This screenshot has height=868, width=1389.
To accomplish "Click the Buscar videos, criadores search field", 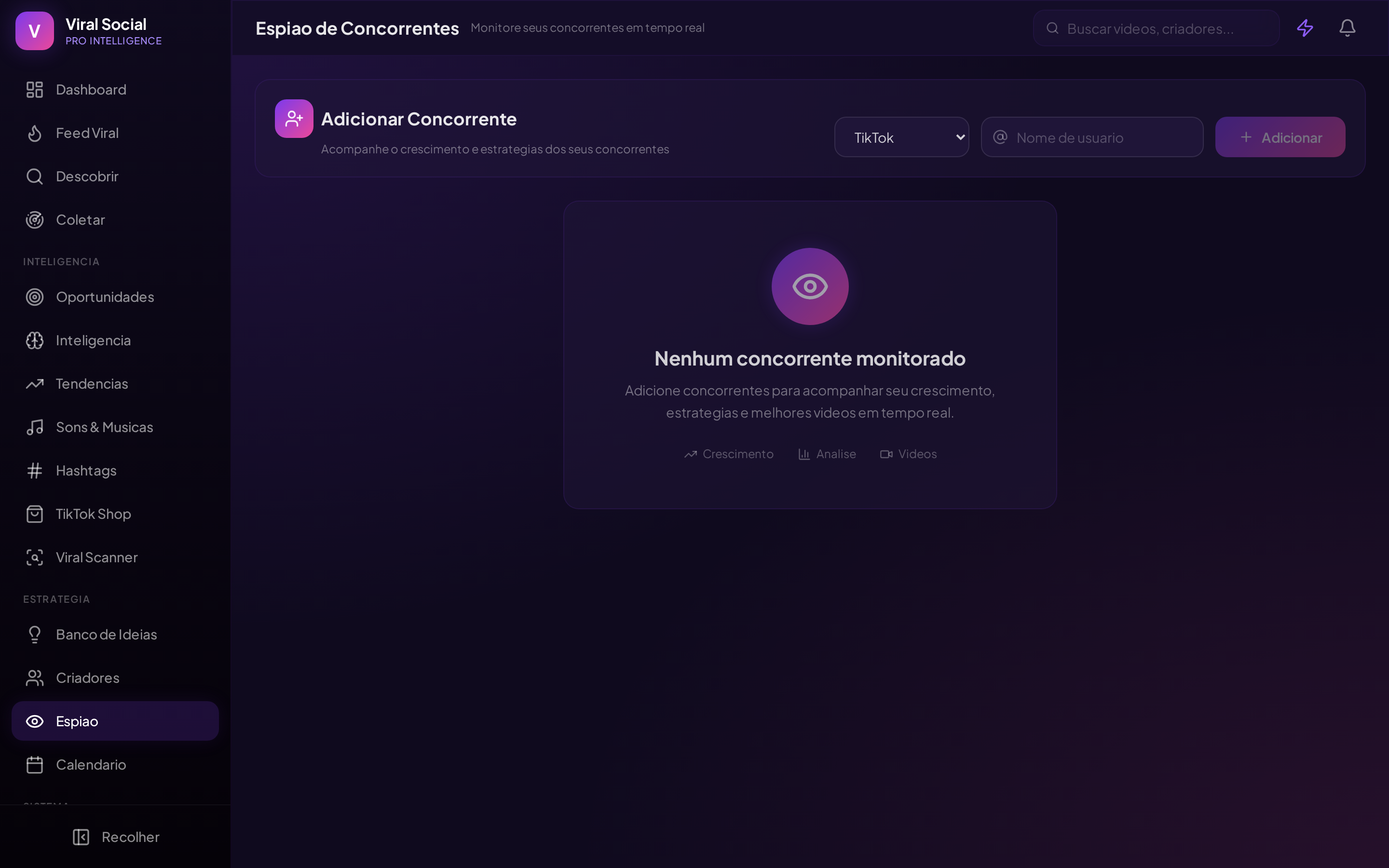I will (1157, 28).
